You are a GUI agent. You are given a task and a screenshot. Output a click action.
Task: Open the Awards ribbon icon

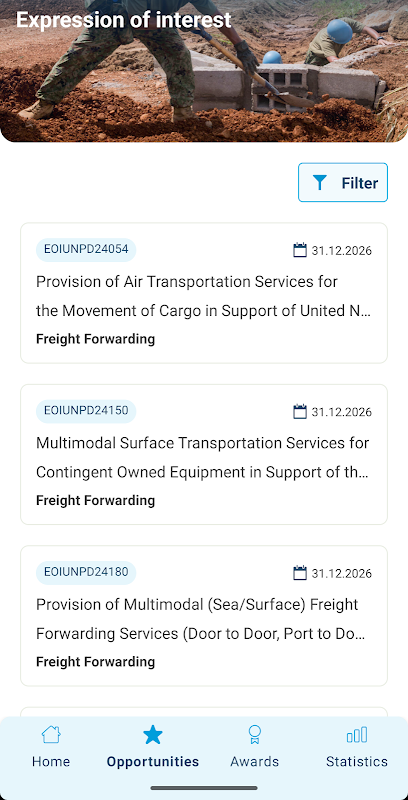[254, 735]
